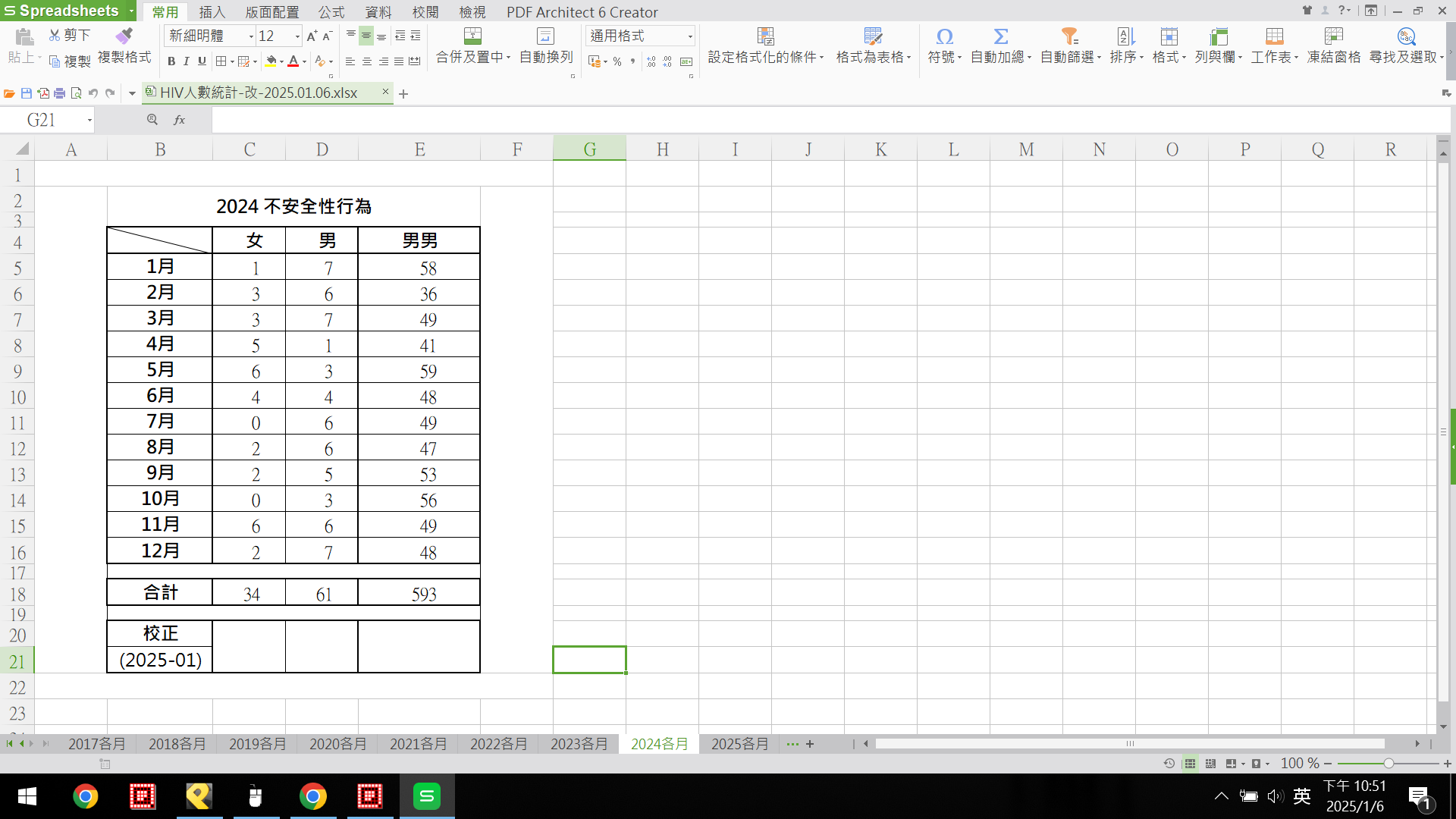Click the zoom slider handle in status bar

(x=1389, y=764)
